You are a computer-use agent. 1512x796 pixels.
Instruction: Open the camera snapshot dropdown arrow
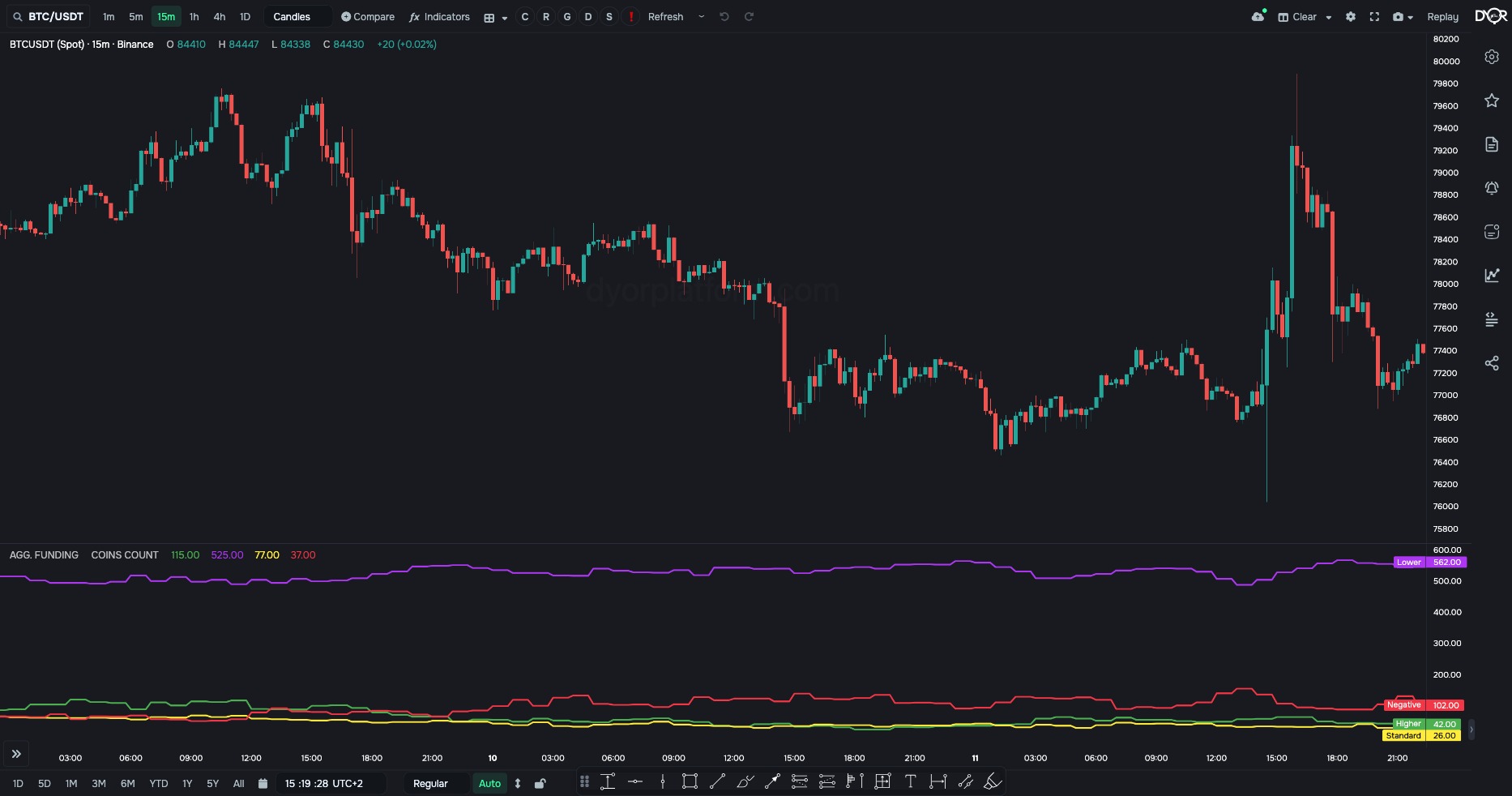pos(1411,17)
